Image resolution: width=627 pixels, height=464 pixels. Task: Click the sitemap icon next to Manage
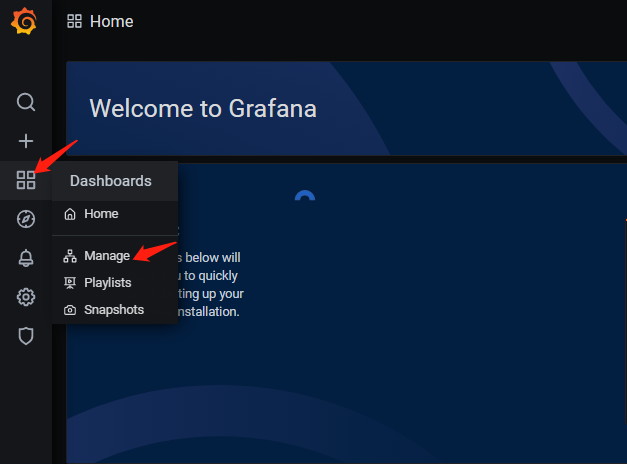pyautogui.click(x=70, y=256)
